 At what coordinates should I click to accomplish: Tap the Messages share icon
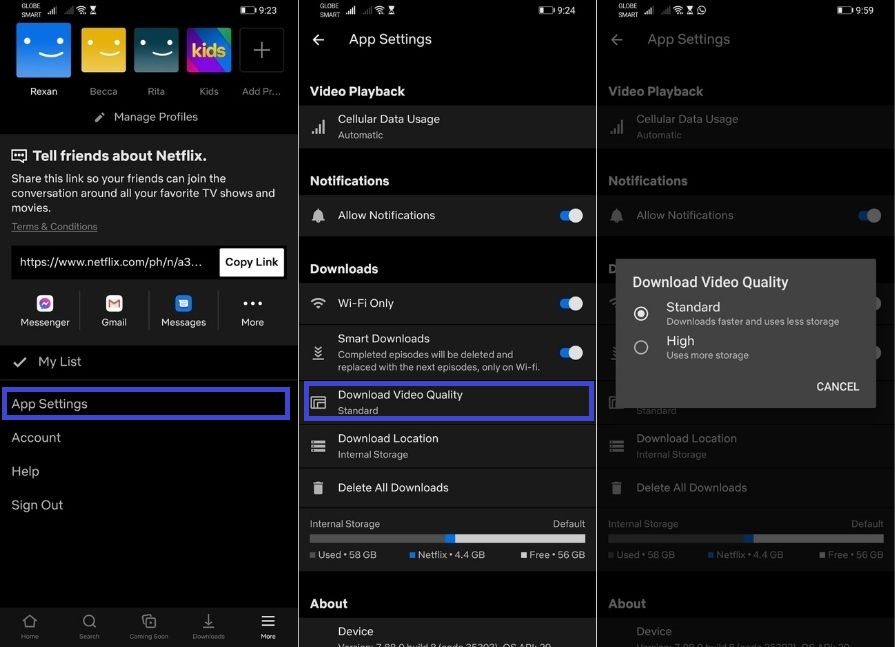(183, 303)
